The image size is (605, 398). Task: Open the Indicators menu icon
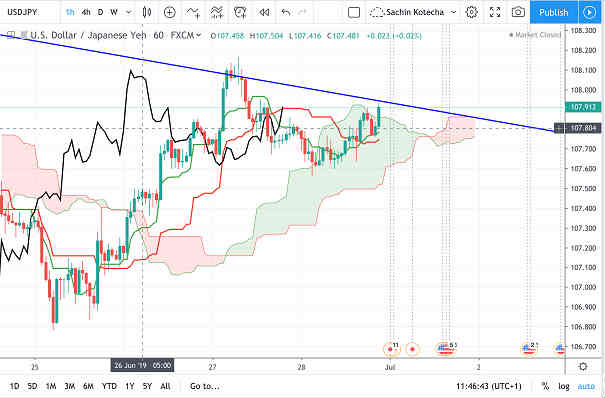[193, 12]
